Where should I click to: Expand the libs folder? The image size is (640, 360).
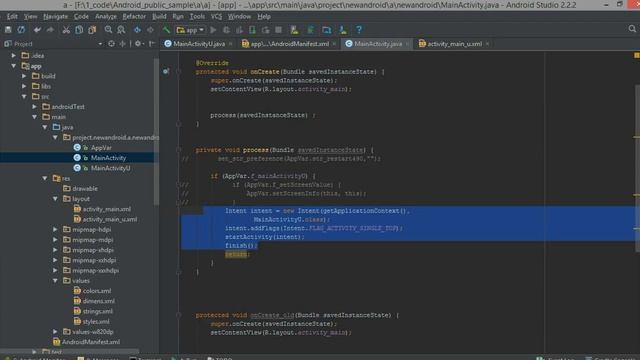pos(24,86)
